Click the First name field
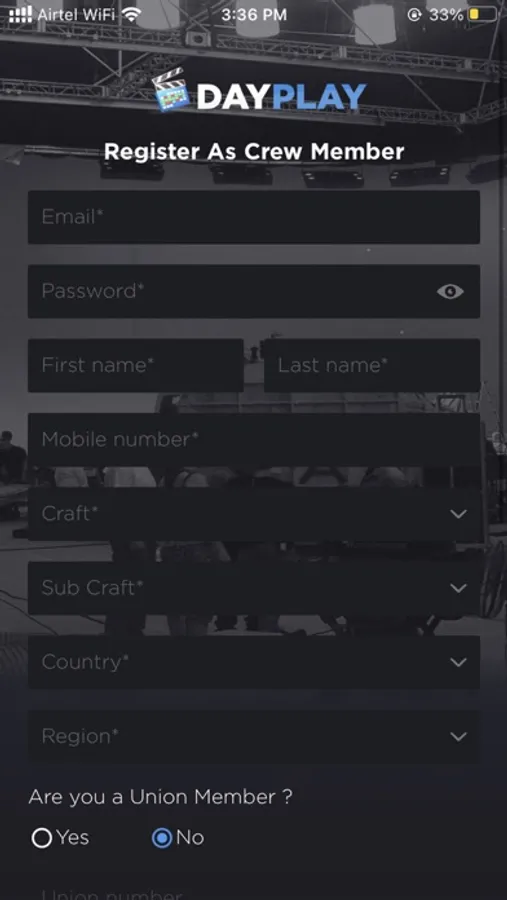This screenshot has width=507, height=900. tap(136, 365)
